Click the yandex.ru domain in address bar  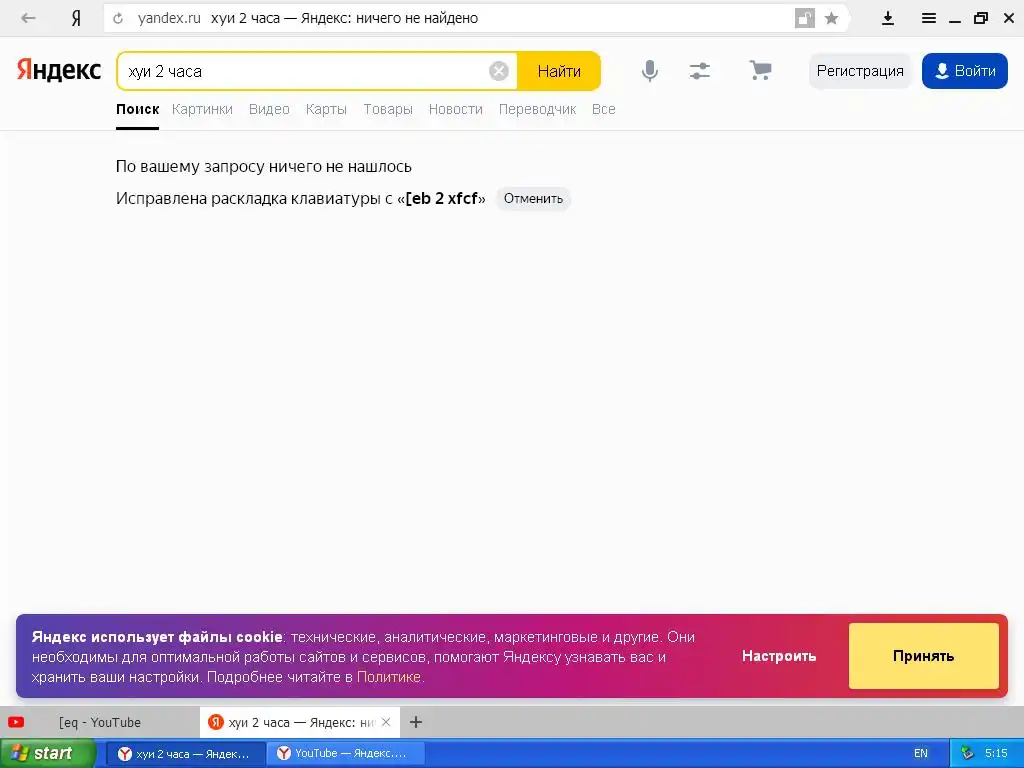point(169,18)
